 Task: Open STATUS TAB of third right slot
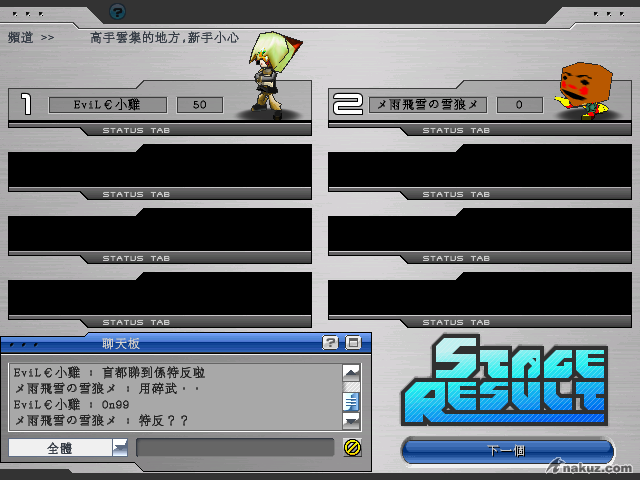point(456,259)
